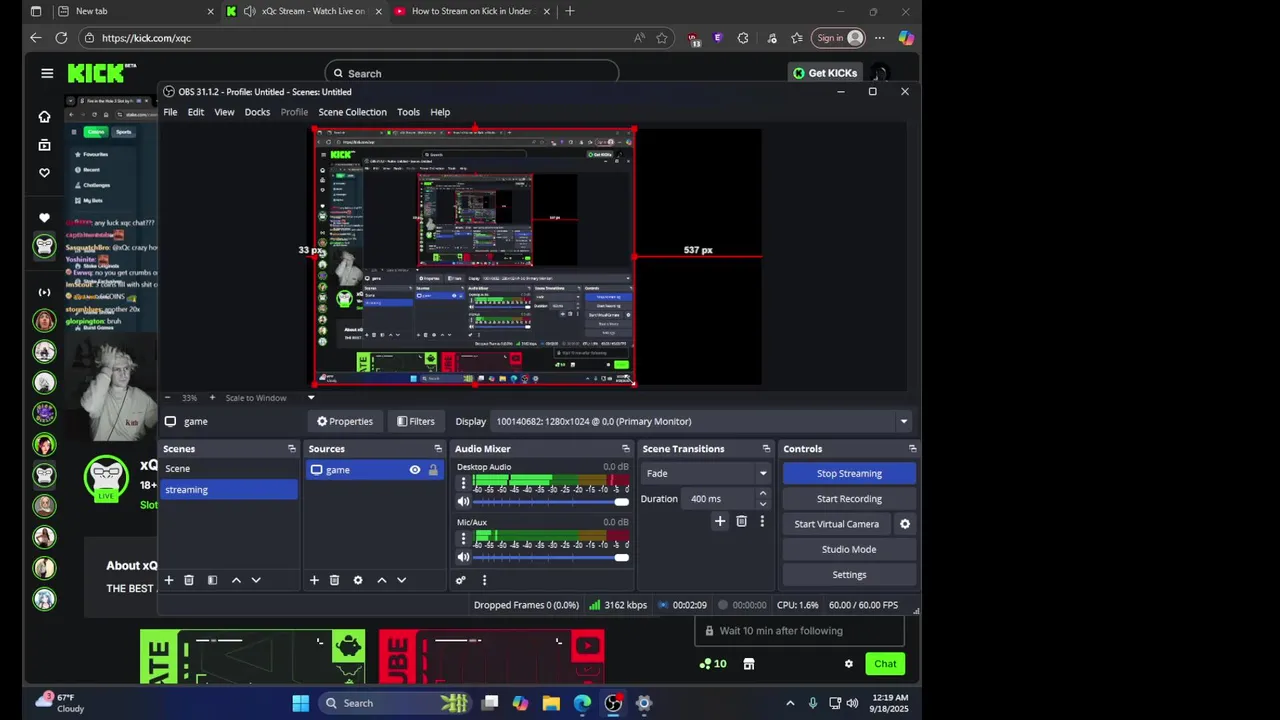Remove selected source with the trash icon
Viewport: 1280px width, 720px height.
334,580
